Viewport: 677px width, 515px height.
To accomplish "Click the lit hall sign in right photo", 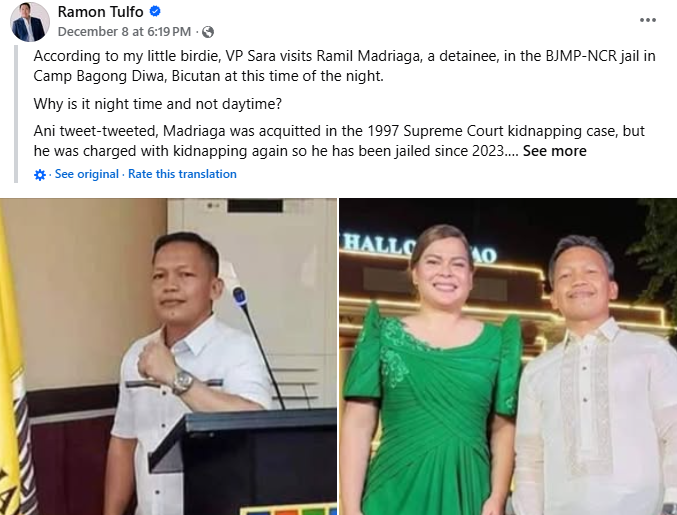I will click(x=419, y=248).
